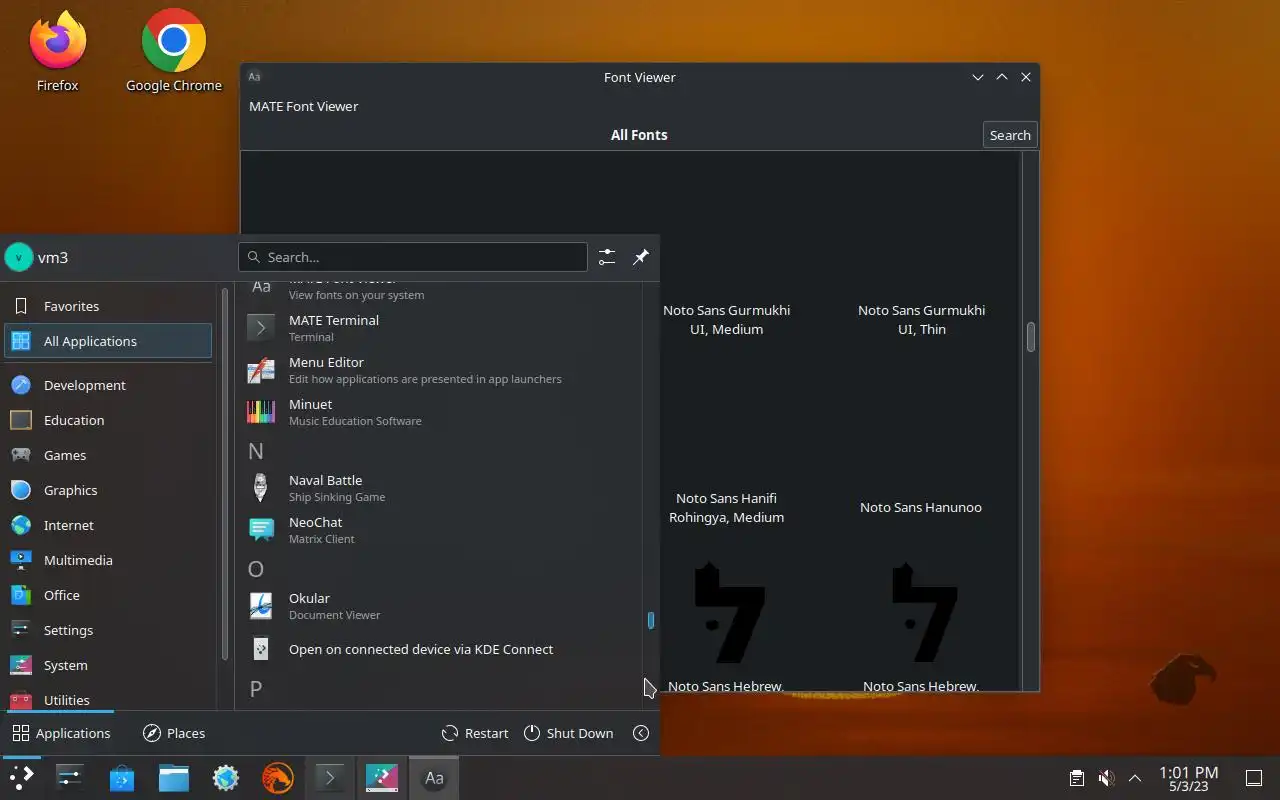The image size is (1280, 800).
Task: Click the pink-teal Plasma icon in taskbar
Action: (382, 778)
